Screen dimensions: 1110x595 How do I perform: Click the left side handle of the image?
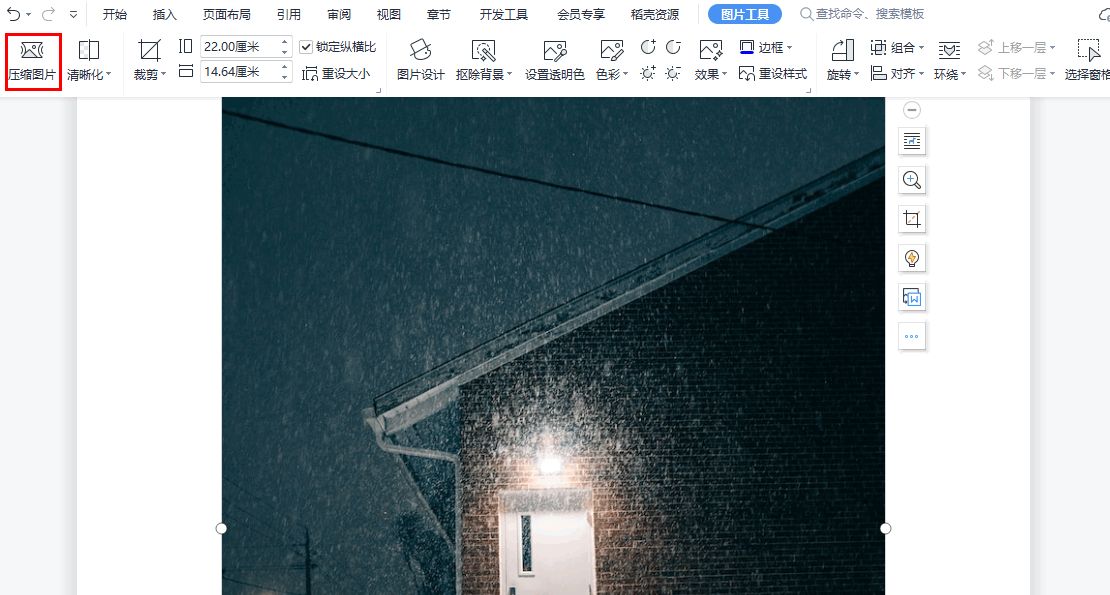click(x=222, y=528)
